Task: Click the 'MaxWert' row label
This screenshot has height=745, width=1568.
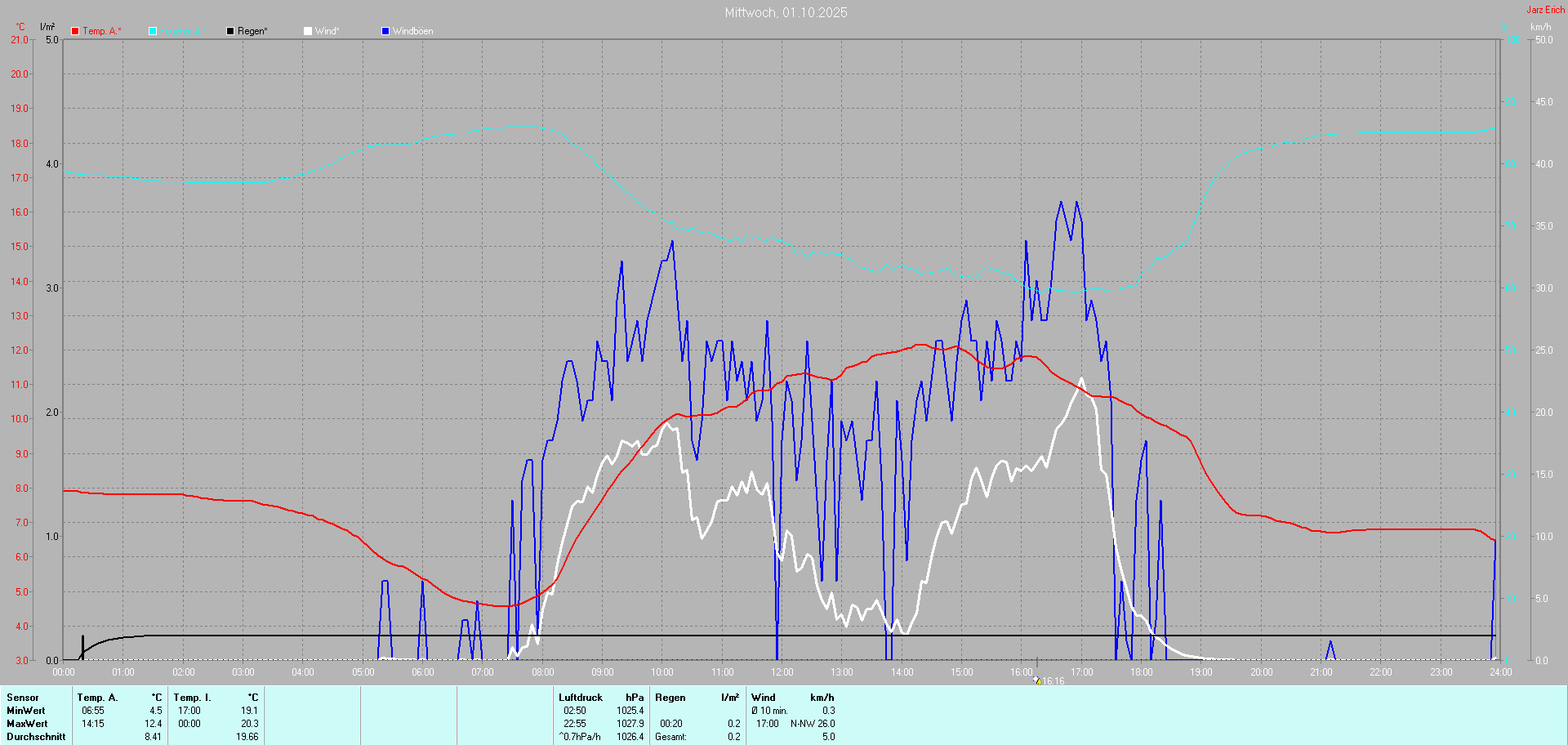Action: click(27, 724)
